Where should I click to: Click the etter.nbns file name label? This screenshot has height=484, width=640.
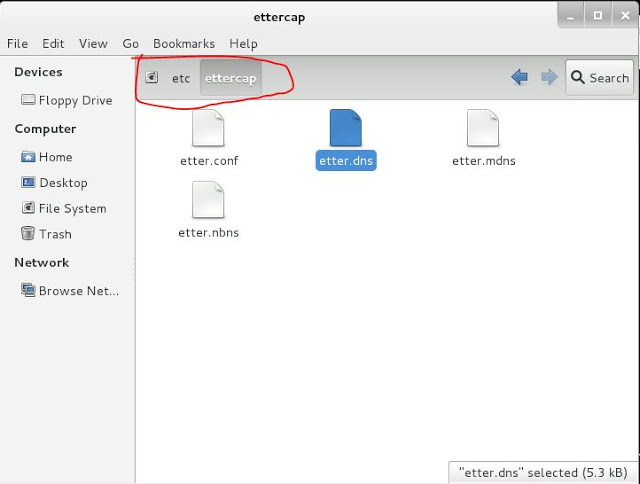click(x=209, y=233)
